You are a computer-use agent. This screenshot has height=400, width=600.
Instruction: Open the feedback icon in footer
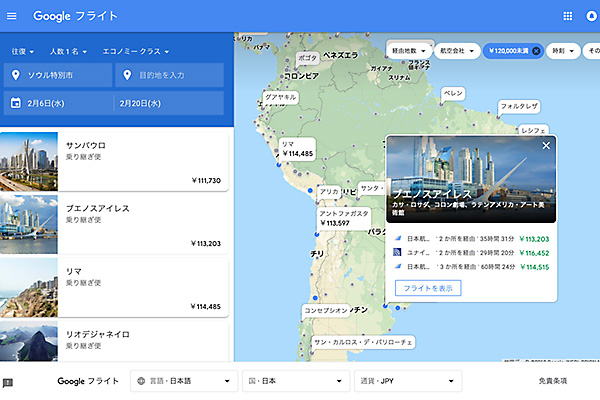[x=8, y=382]
